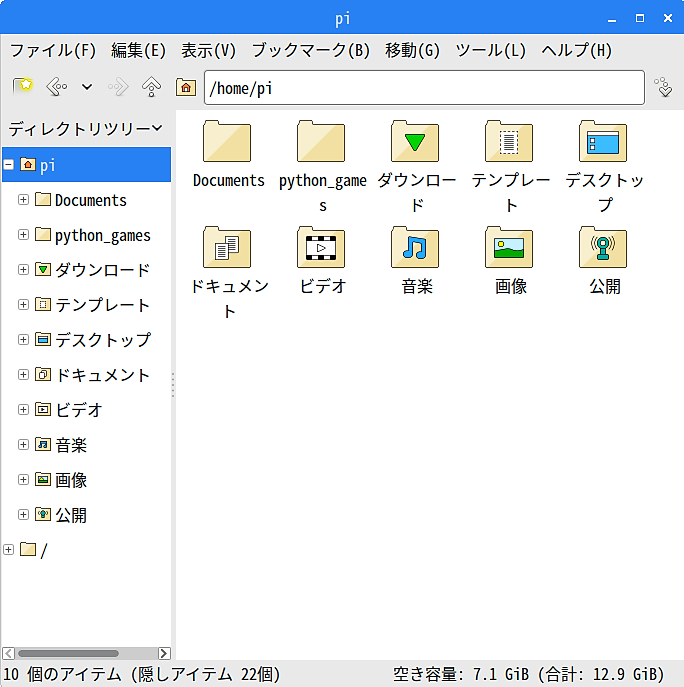Open the 表示(V) menu
The width and height of the screenshot is (684, 687).
pos(209,50)
